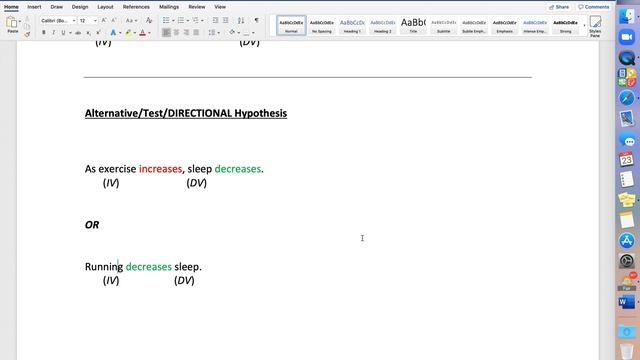Image resolution: width=640 pixels, height=360 pixels.
Task: Click the 'Alternative/Test/DIRECTIONAL Hypothesis' heading
Action: coord(186,113)
